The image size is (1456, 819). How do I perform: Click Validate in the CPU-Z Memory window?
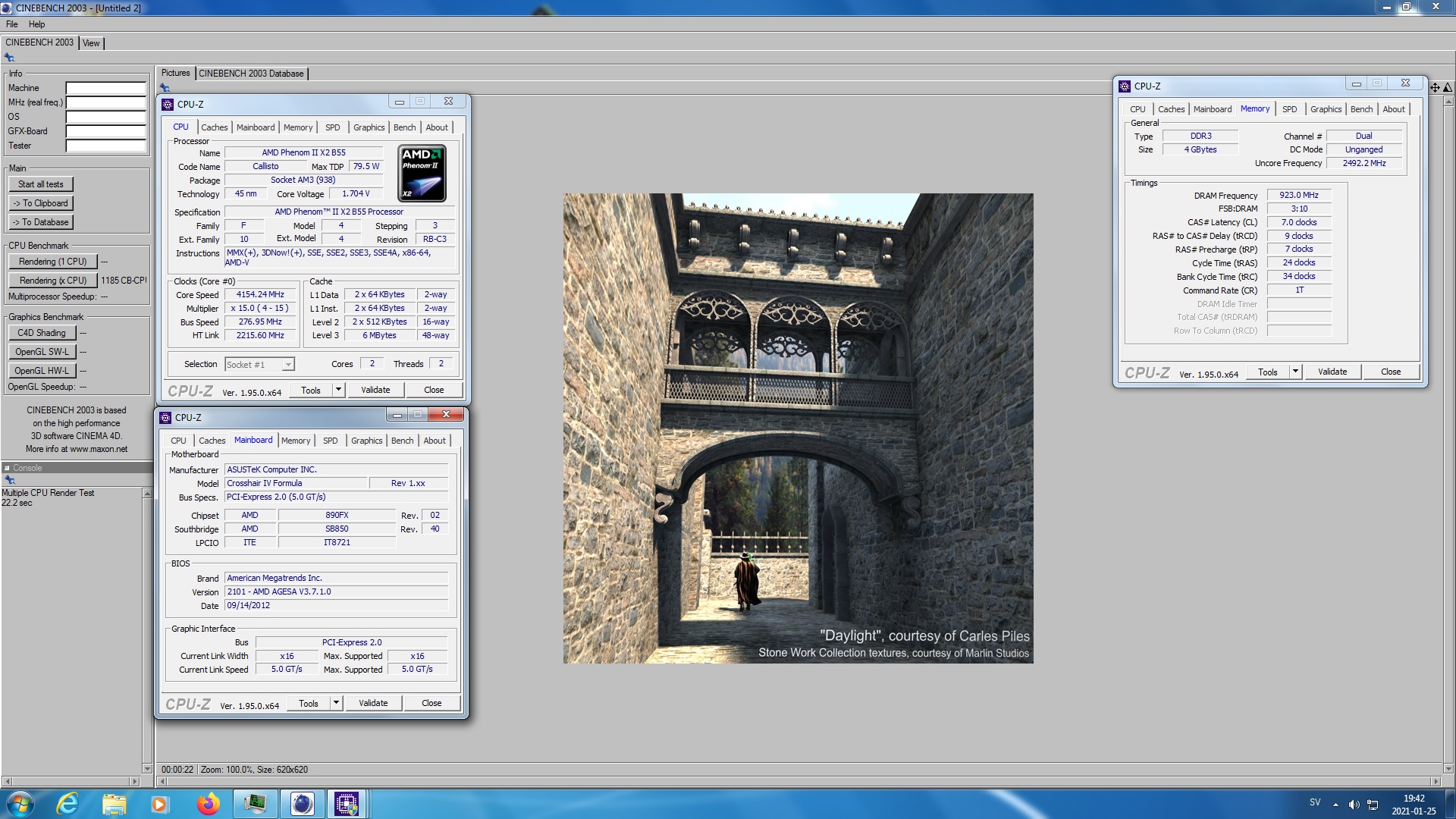pos(1332,372)
